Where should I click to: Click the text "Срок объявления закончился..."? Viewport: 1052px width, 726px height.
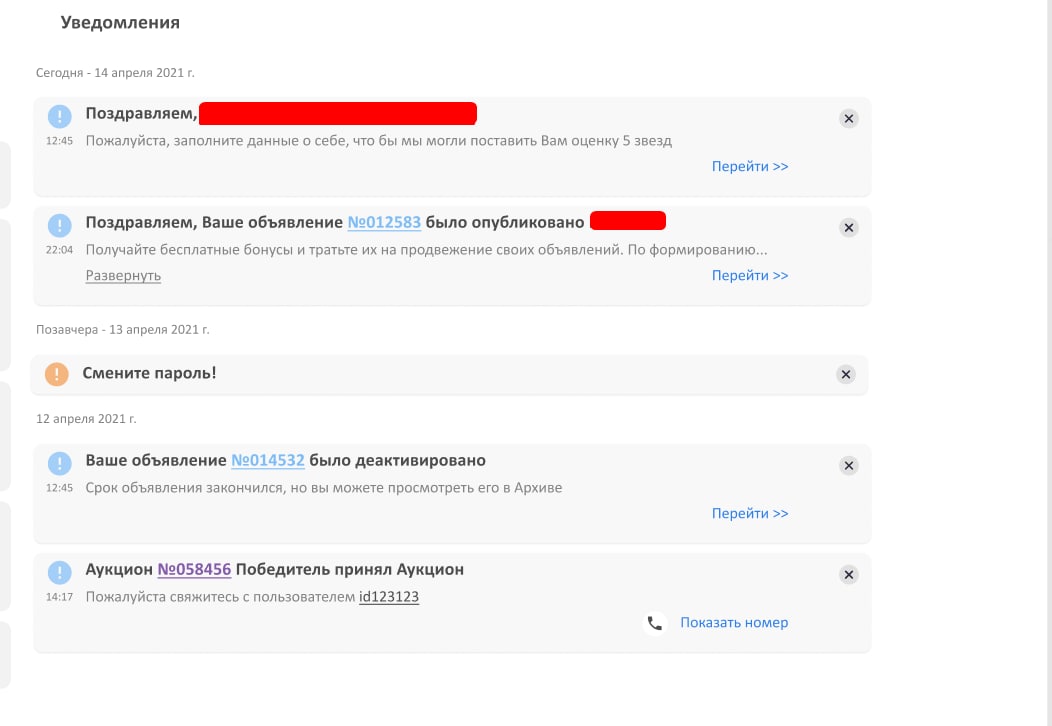(x=323, y=488)
